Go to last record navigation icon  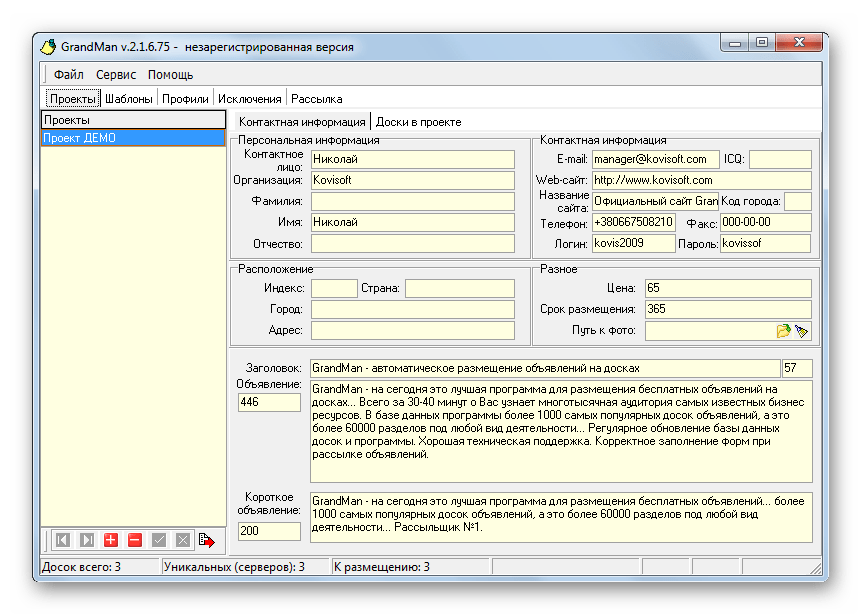[87, 540]
